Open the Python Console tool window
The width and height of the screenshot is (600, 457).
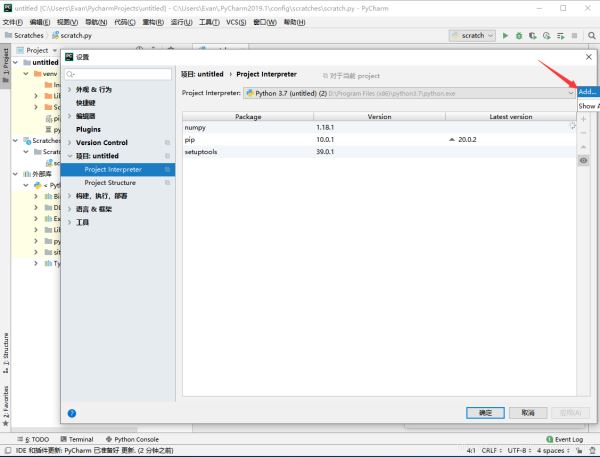[132, 439]
